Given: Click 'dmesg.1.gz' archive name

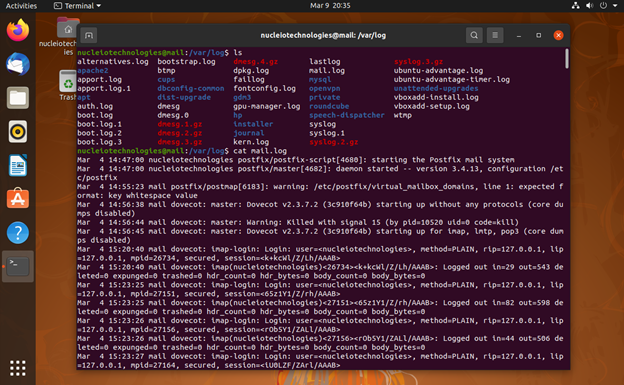Looking at the screenshot, I should [179, 124].
